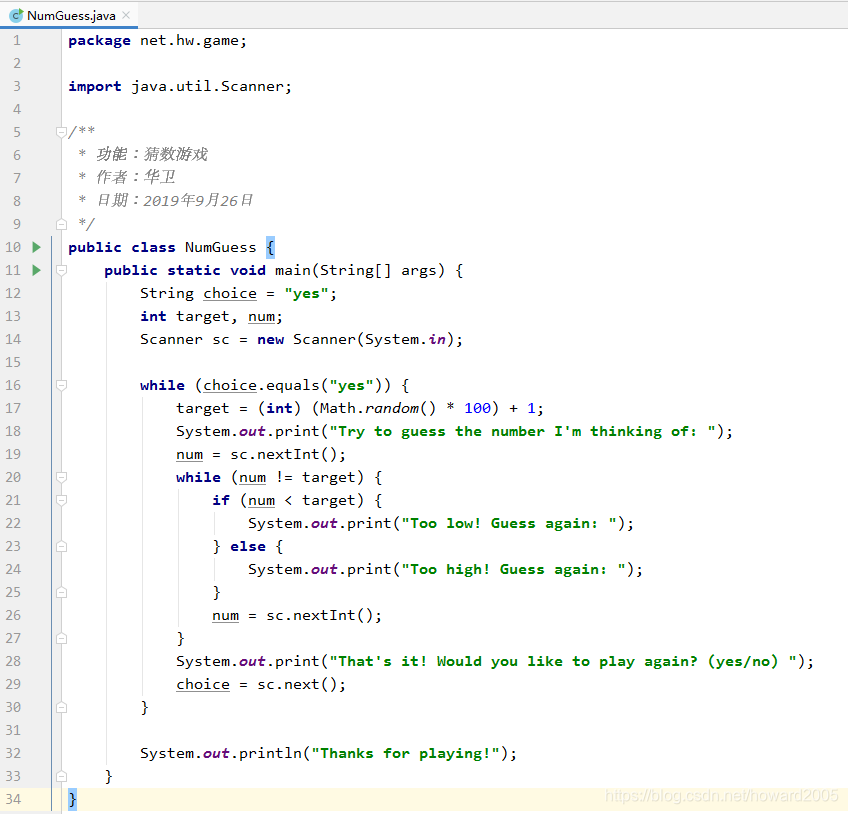This screenshot has height=814, width=848.
Task: Click 'choice.equals' in the while condition
Action: coord(261,386)
